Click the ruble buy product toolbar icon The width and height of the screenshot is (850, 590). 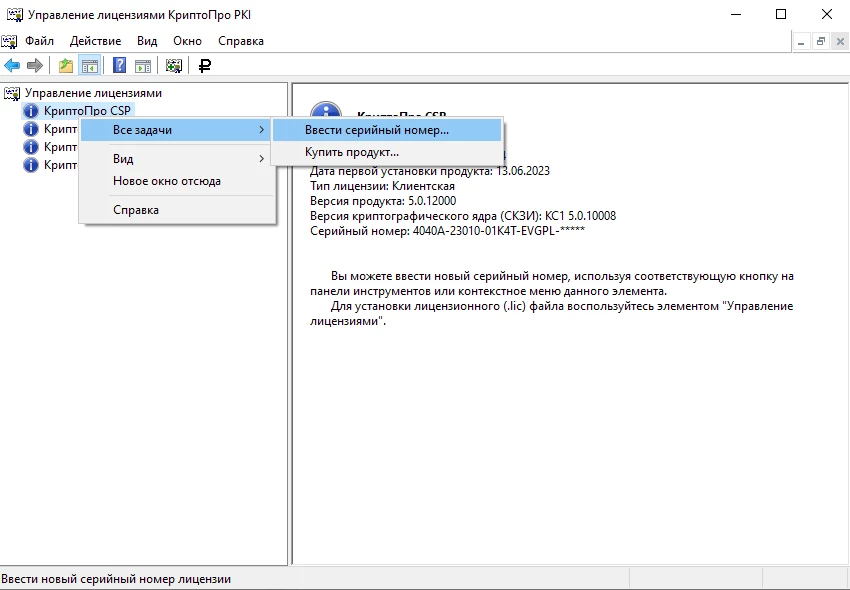(x=205, y=66)
